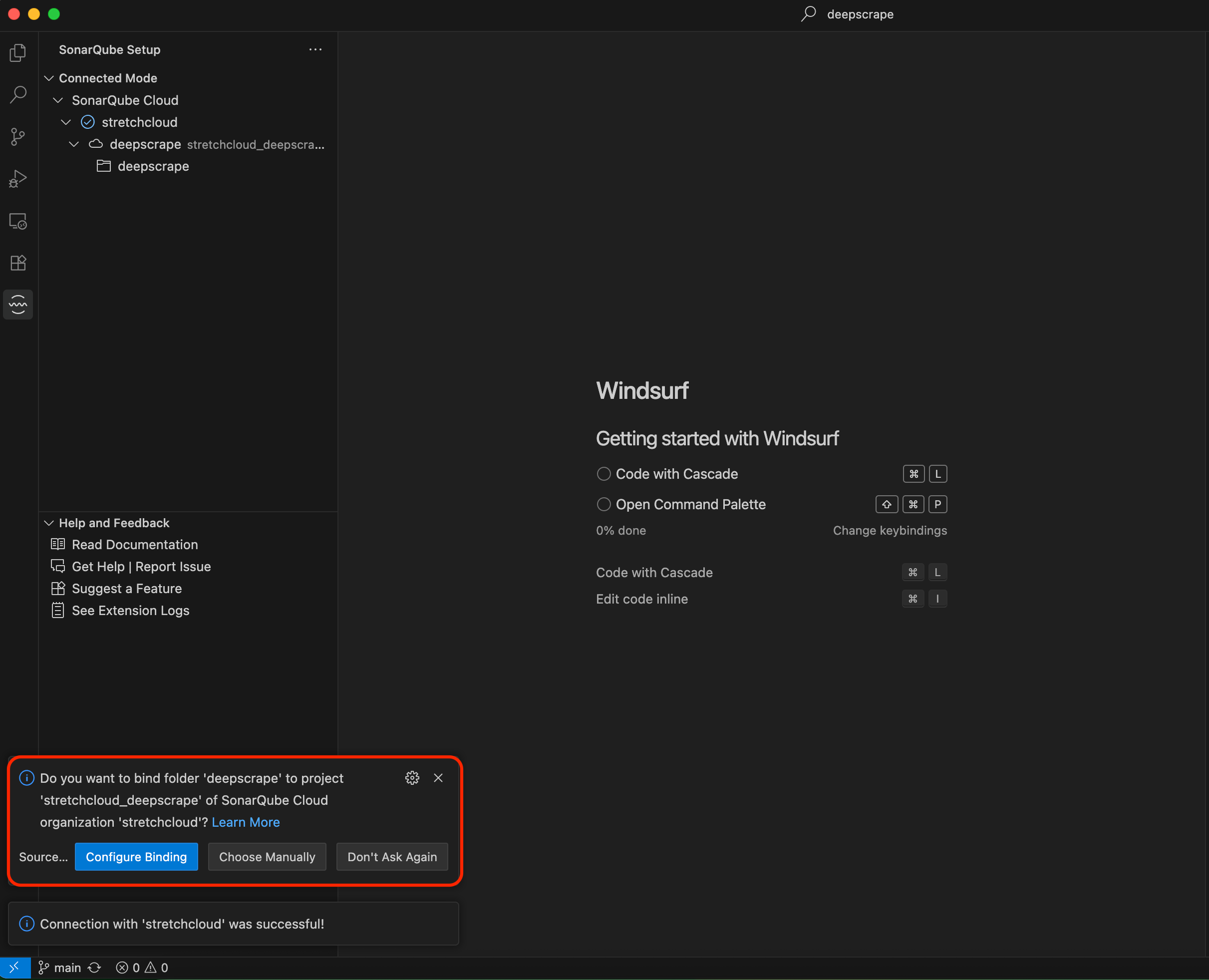
Task: Collapse the Help and Feedback section
Action: 49,523
